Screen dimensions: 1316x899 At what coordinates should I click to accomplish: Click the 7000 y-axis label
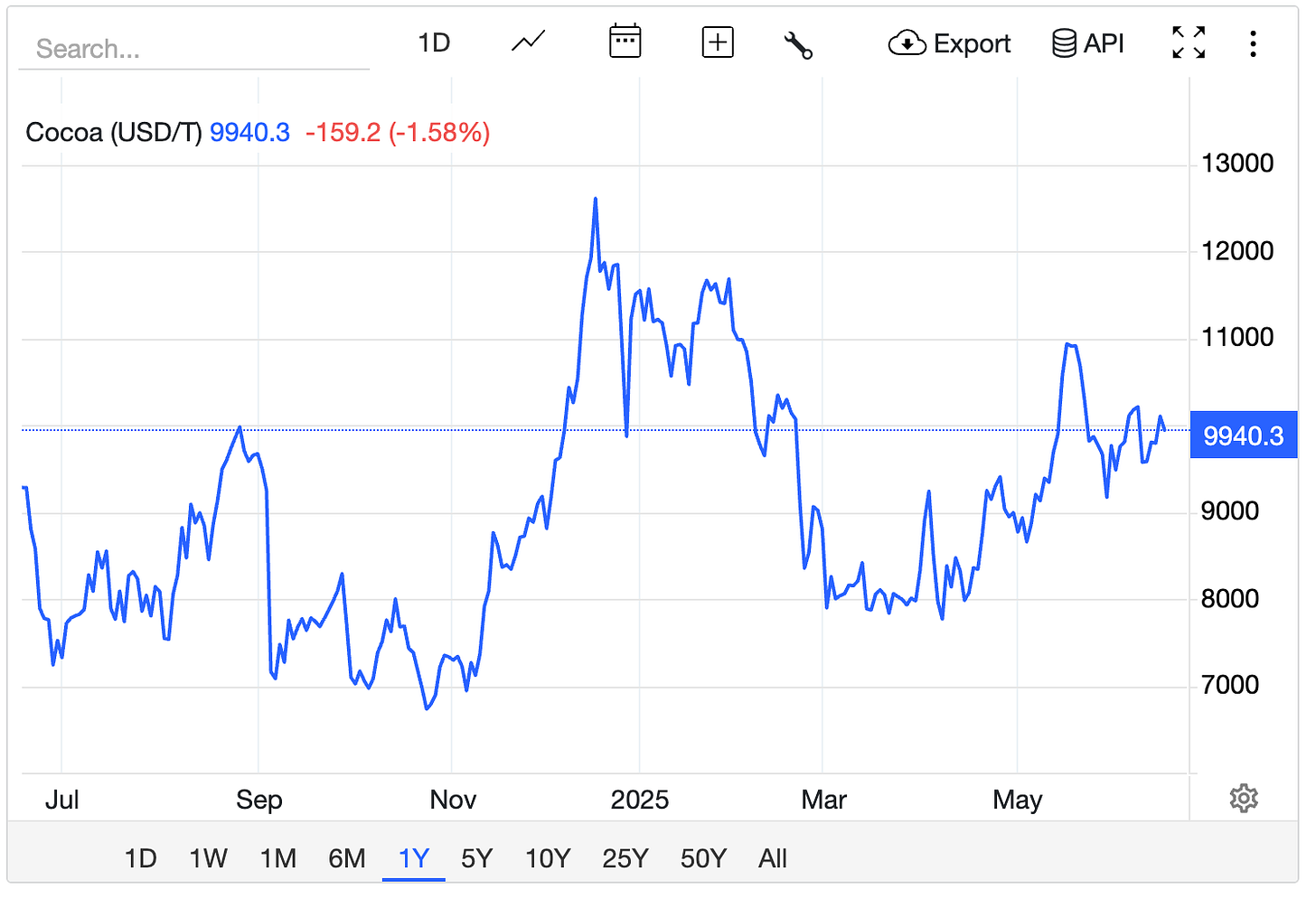coord(1230,685)
